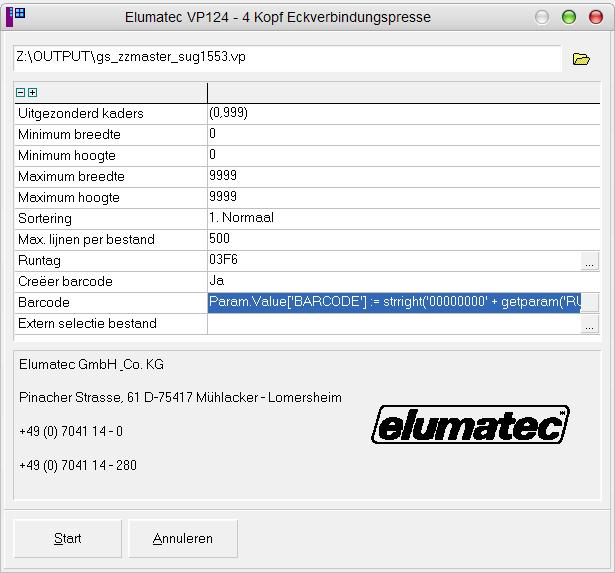
Task: Click the Maximum hoogte label
Action: click(x=69, y=198)
